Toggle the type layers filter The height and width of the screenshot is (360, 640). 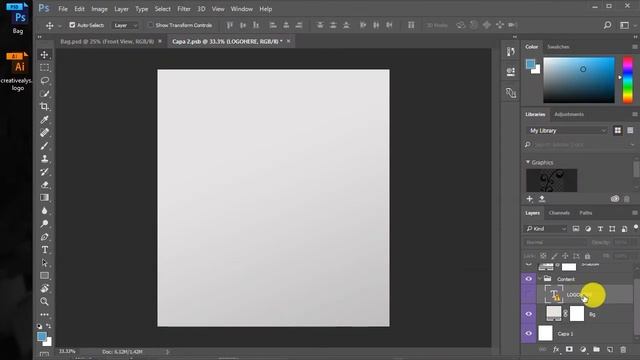pyautogui.click(x=600, y=229)
